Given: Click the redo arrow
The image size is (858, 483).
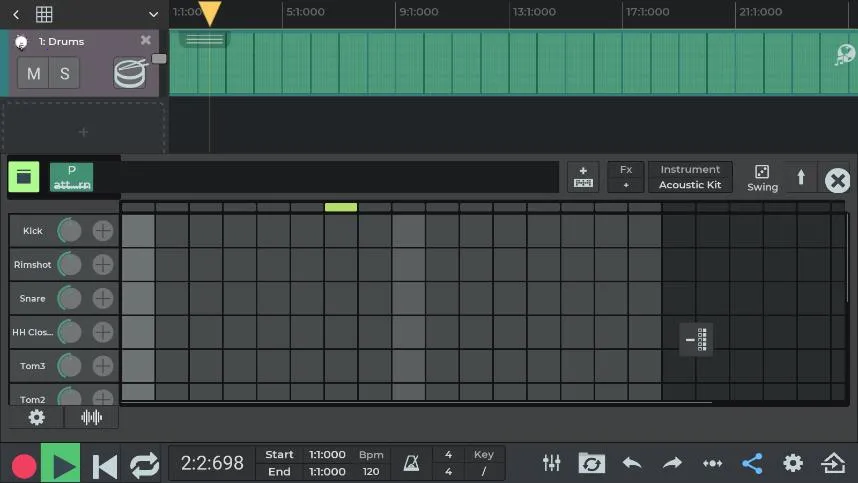Looking at the screenshot, I should click(x=672, y=463).
